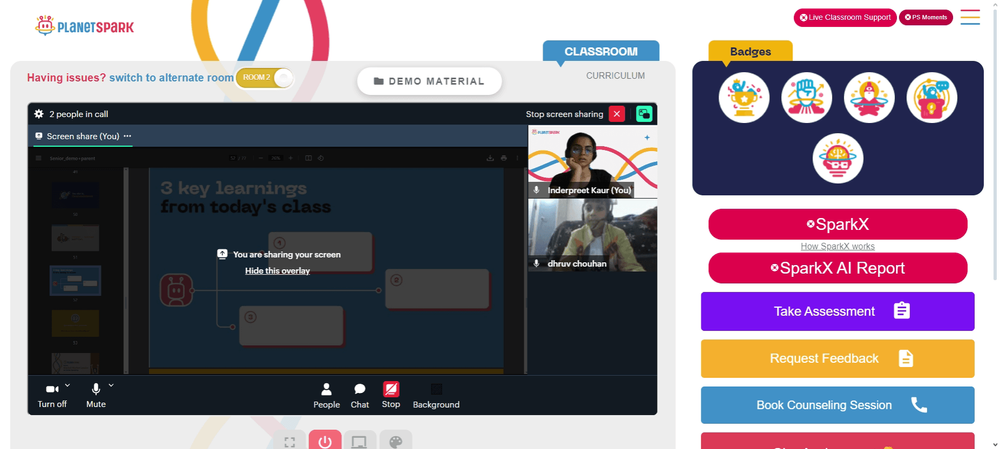Click 'Having issues?' text
This screenshot has width=1000, height=449.
pos(66,78)
